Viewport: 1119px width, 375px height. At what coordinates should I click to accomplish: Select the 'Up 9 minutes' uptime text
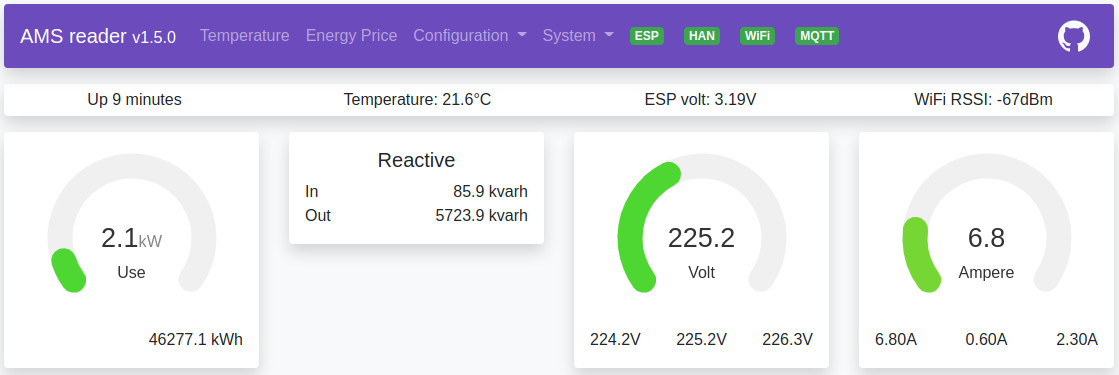coord(134,100)
